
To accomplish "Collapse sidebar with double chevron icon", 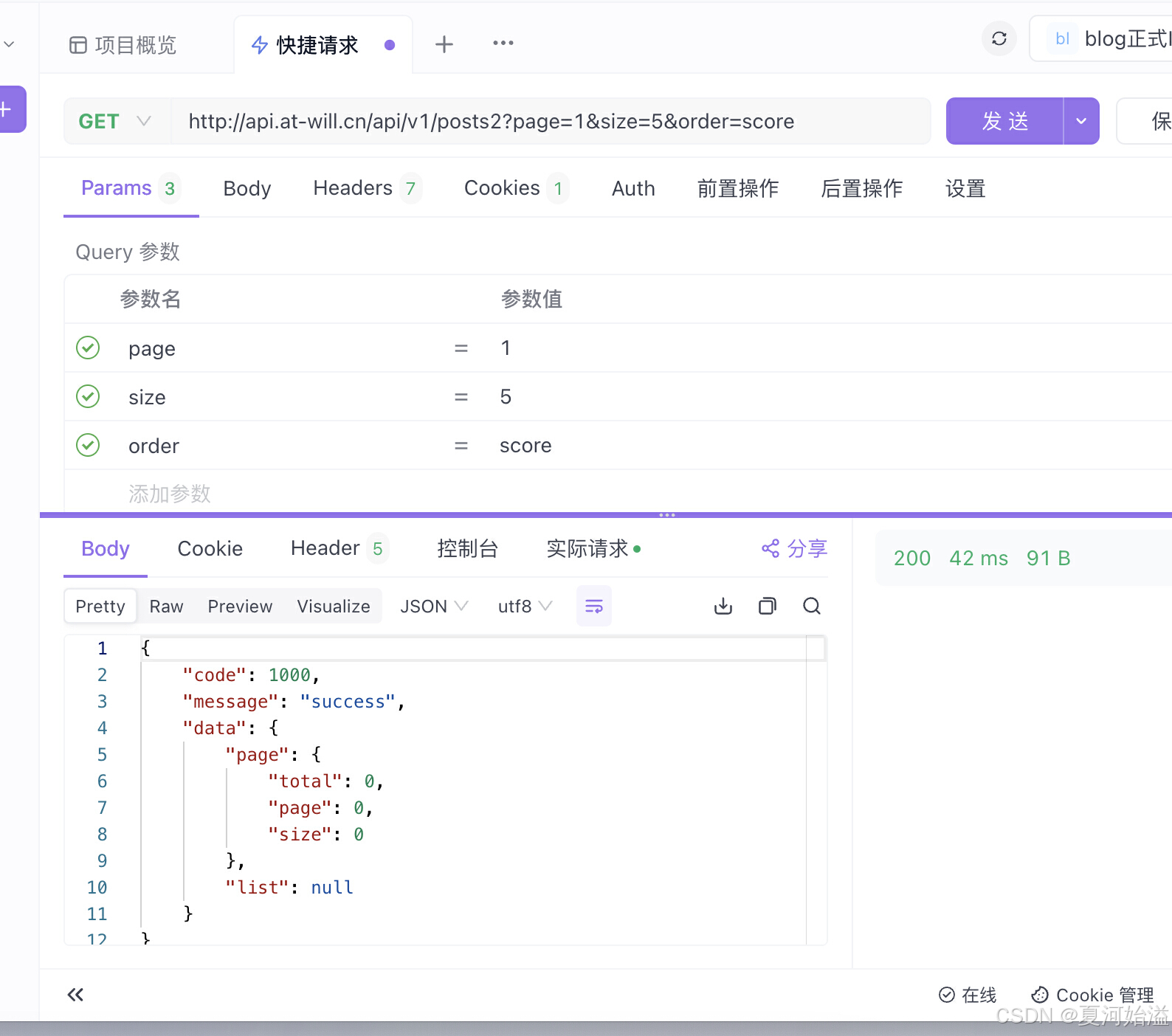I will point(75,995).
